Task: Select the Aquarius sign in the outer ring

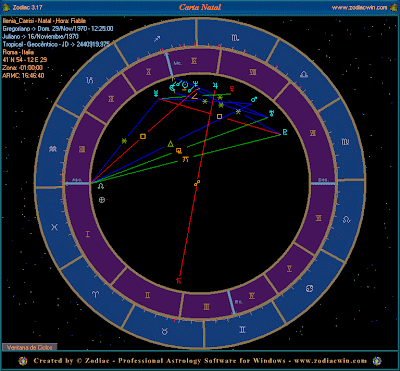Action: (x=52, y=149)
